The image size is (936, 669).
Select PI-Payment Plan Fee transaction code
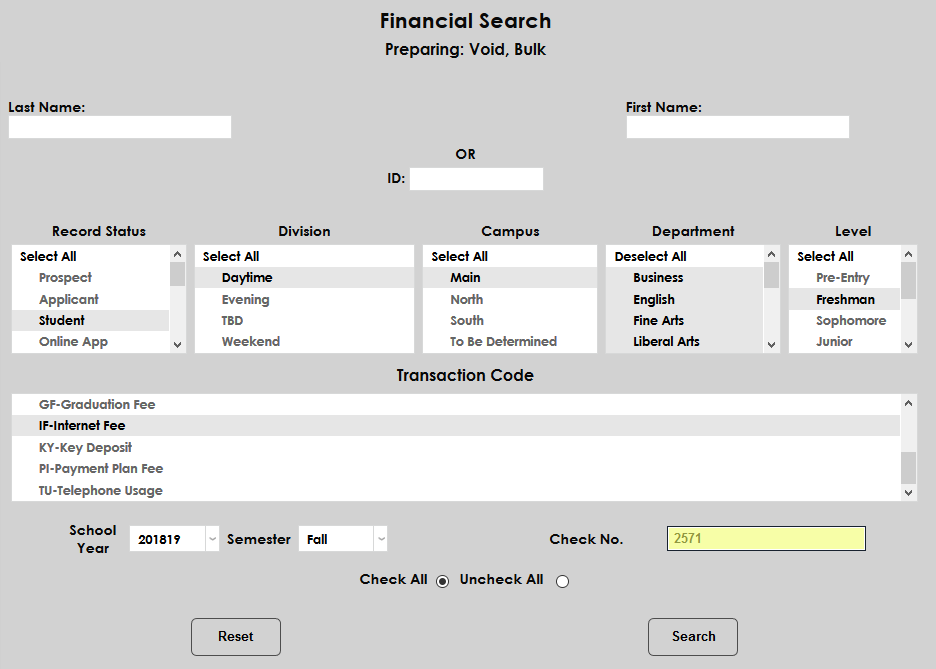(x=456, y=468)
